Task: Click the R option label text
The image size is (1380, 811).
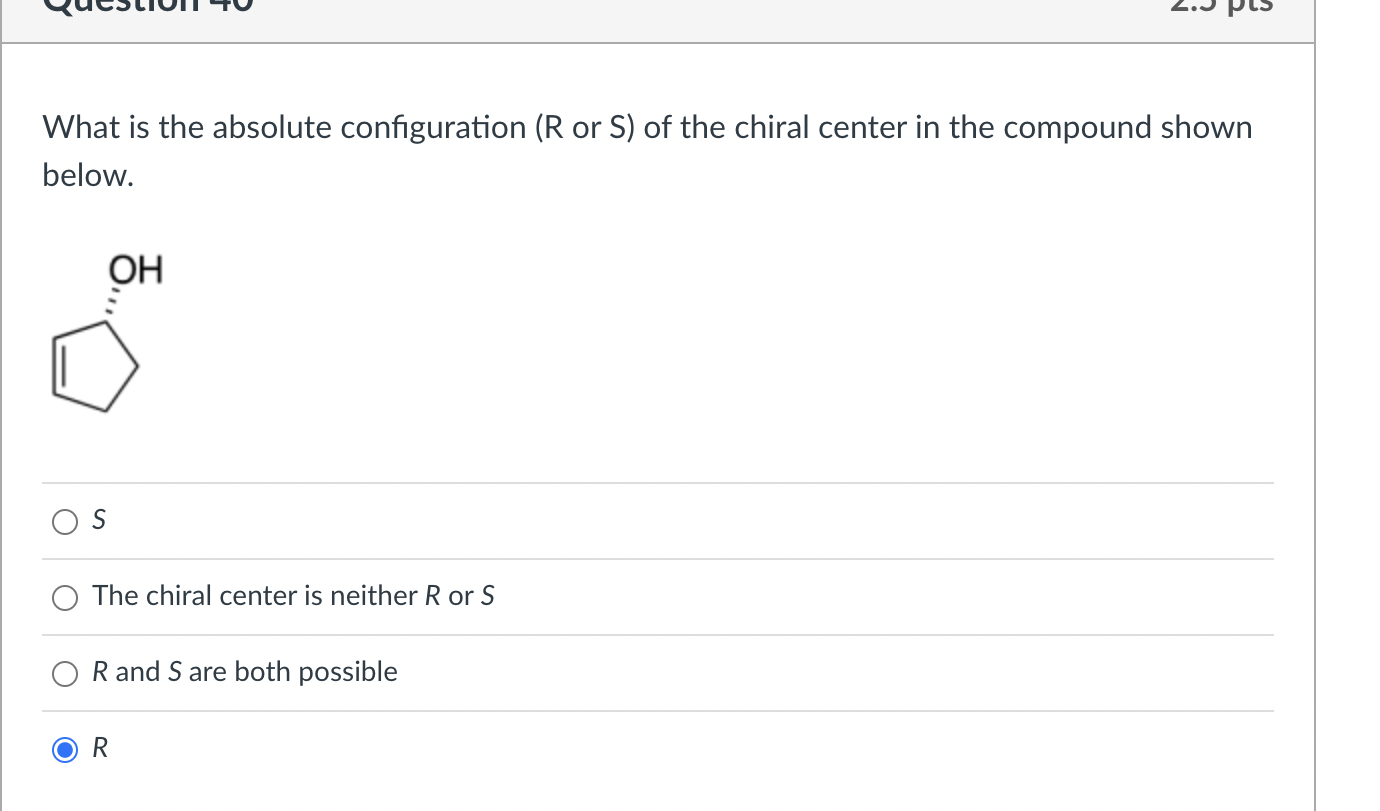Action: (97, 747)
